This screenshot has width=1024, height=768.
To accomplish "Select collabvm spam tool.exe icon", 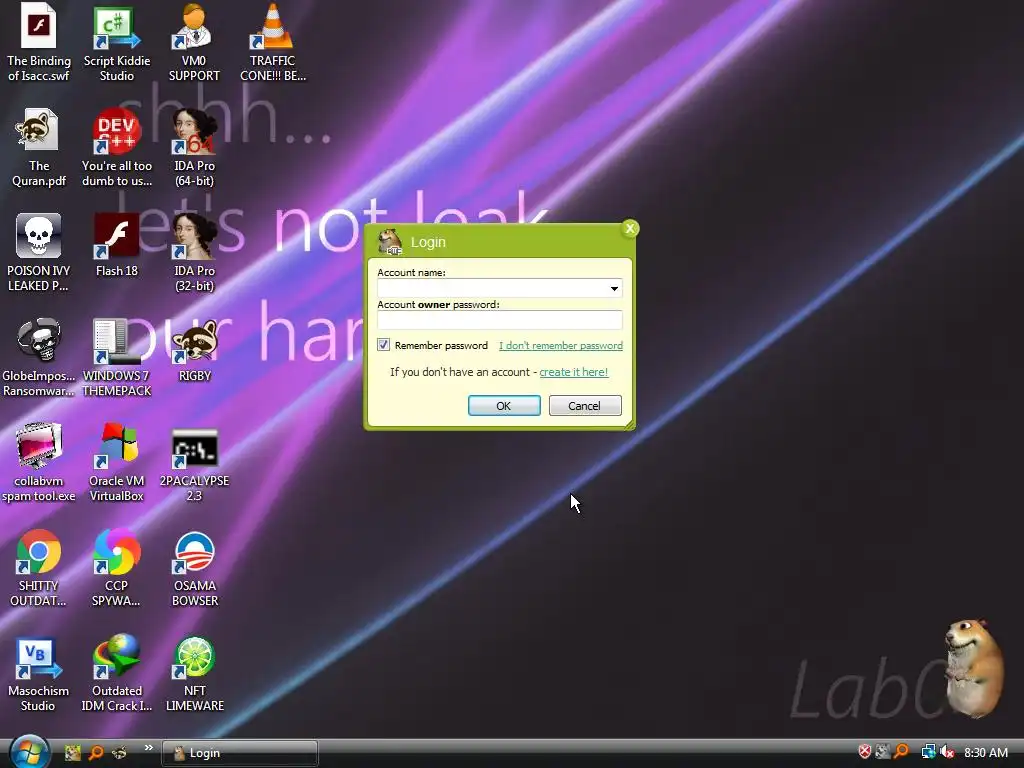I will pyautogui.click(x=39, y=462).
